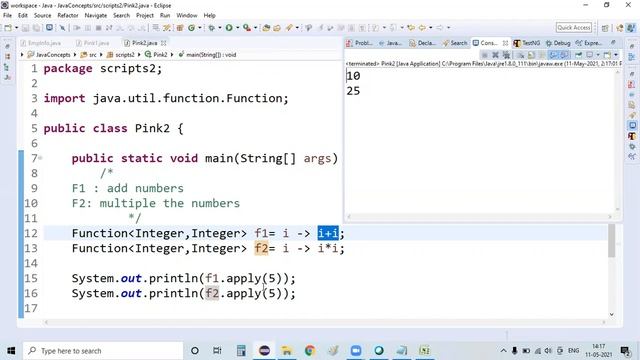Click the Pink2 class breadcrumb item
The width and height of the screenshot is (640, 360).
point(156,55)
